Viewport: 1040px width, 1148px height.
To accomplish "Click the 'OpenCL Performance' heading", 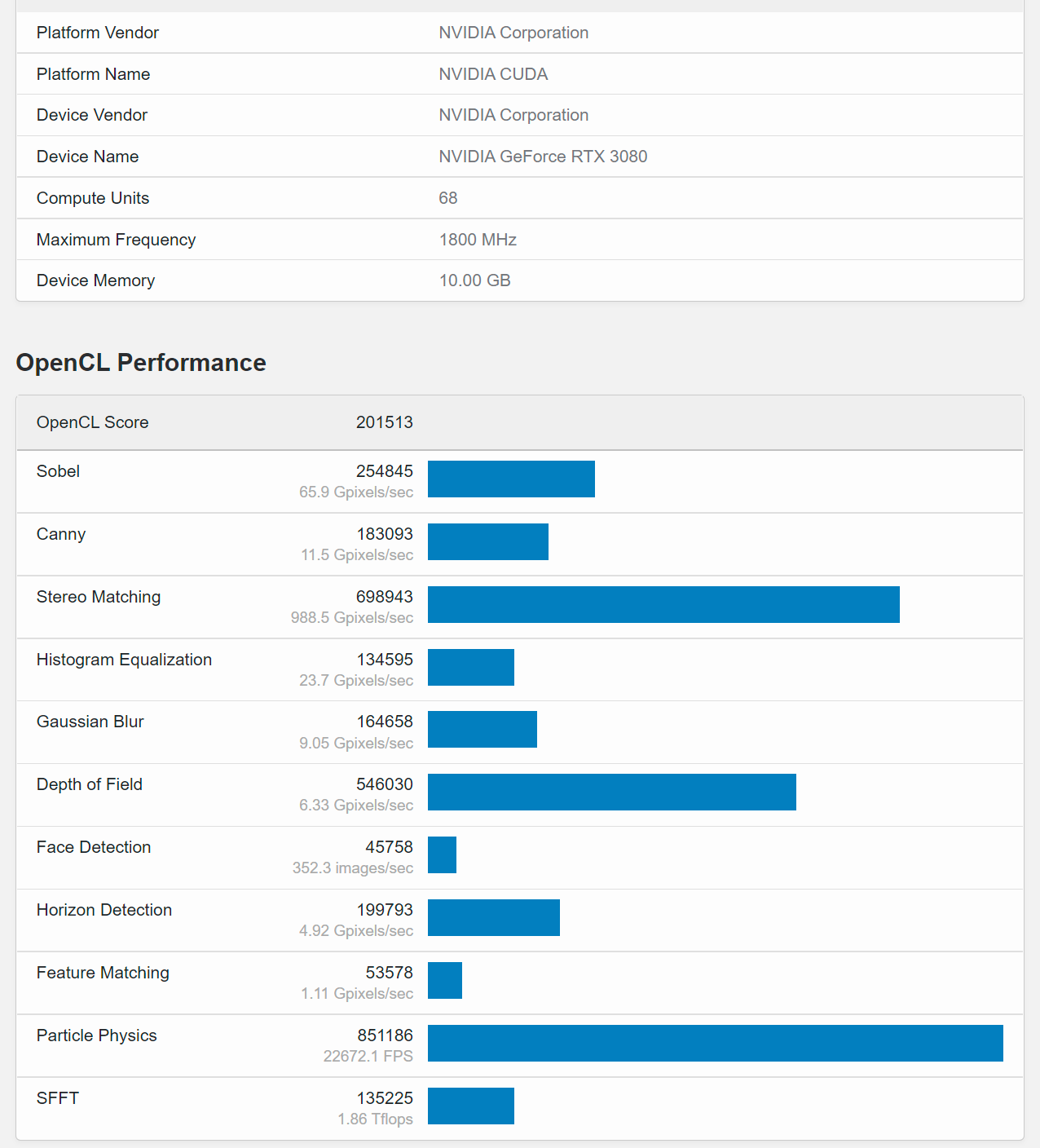I will tap(141, 363).
